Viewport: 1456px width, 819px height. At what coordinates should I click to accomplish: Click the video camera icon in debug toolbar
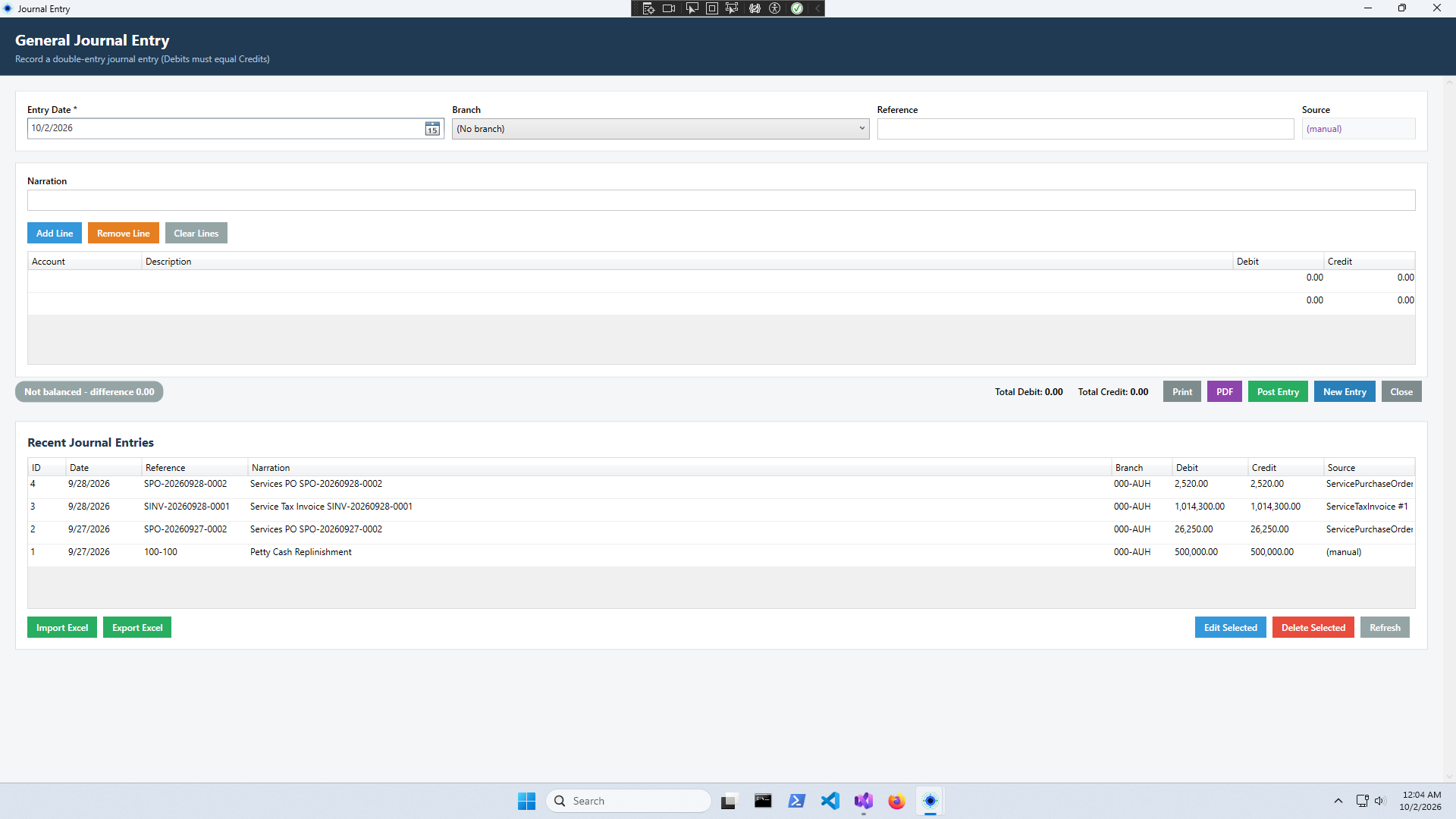click(x=669, y=8)
